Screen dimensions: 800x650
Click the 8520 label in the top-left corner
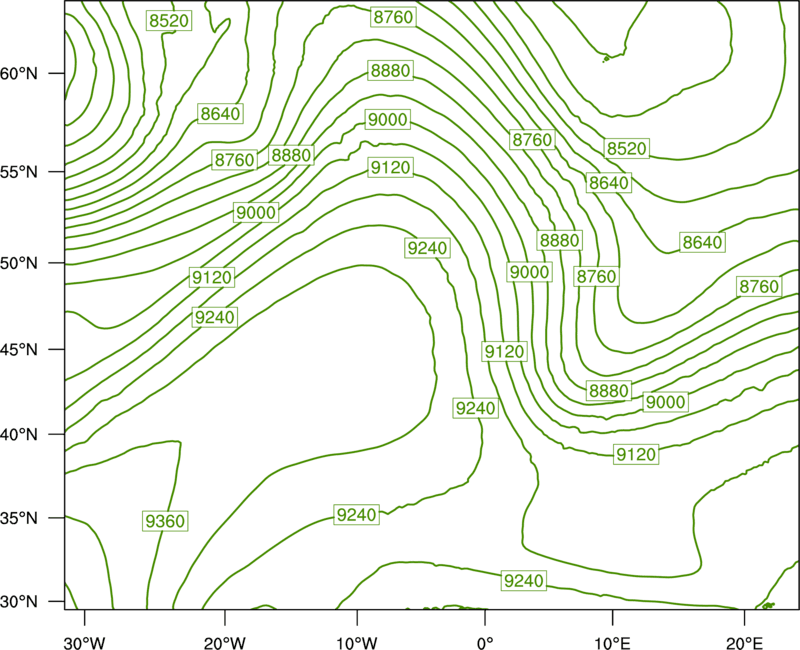pyautogui.click(x=169, y=20)
